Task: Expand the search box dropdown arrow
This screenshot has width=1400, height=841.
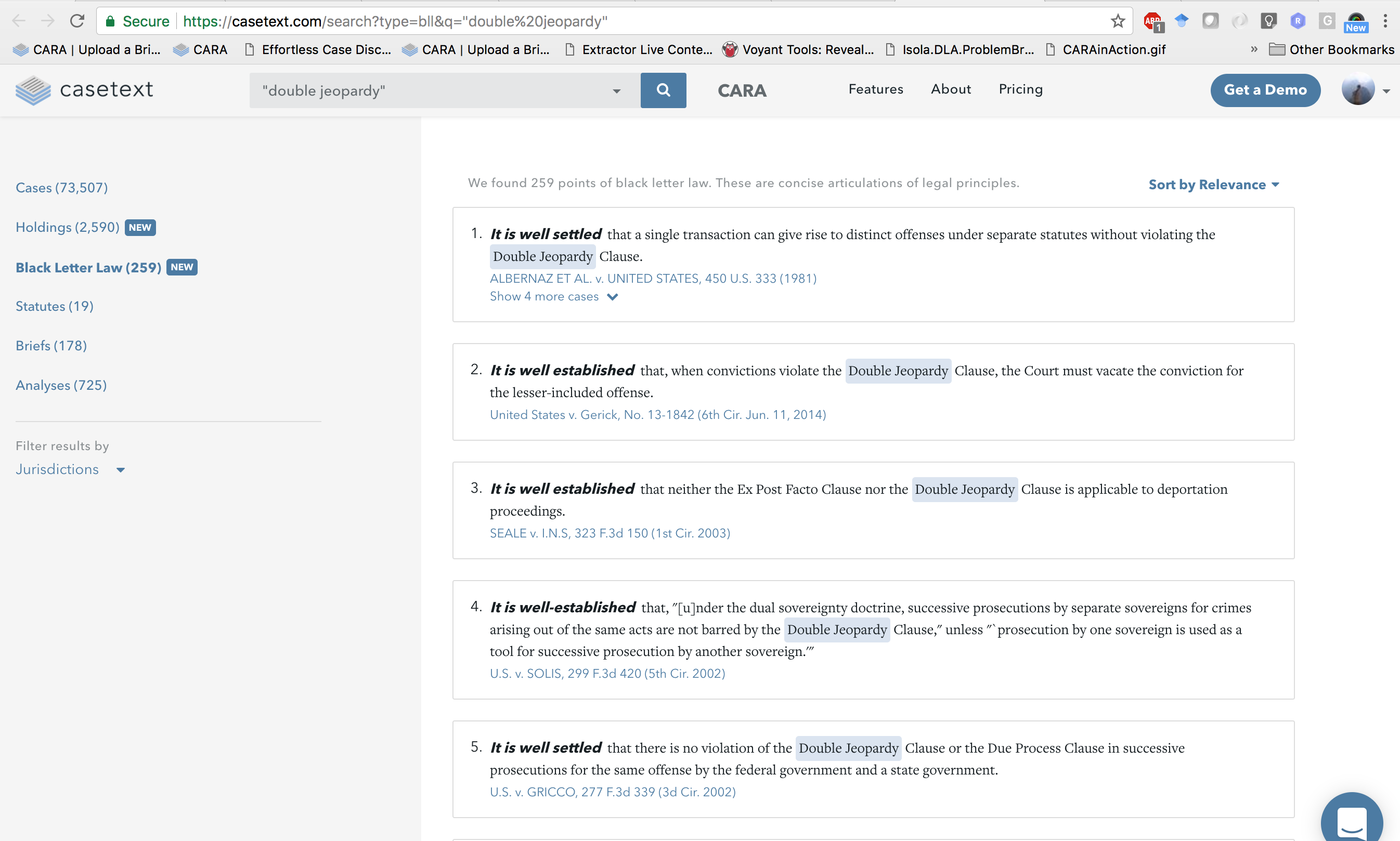Action: point(616,91)
